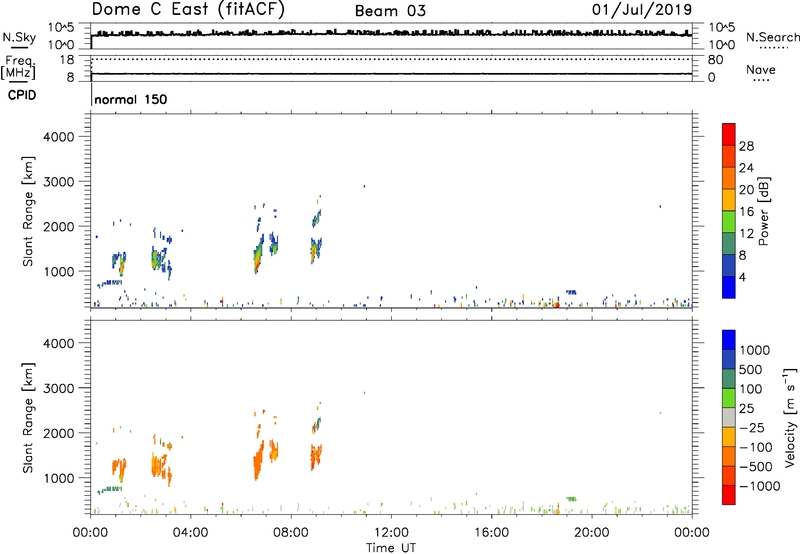Click the '3000' tick on Velocity panel
The image size is (800, 554).
click(58, 388)
